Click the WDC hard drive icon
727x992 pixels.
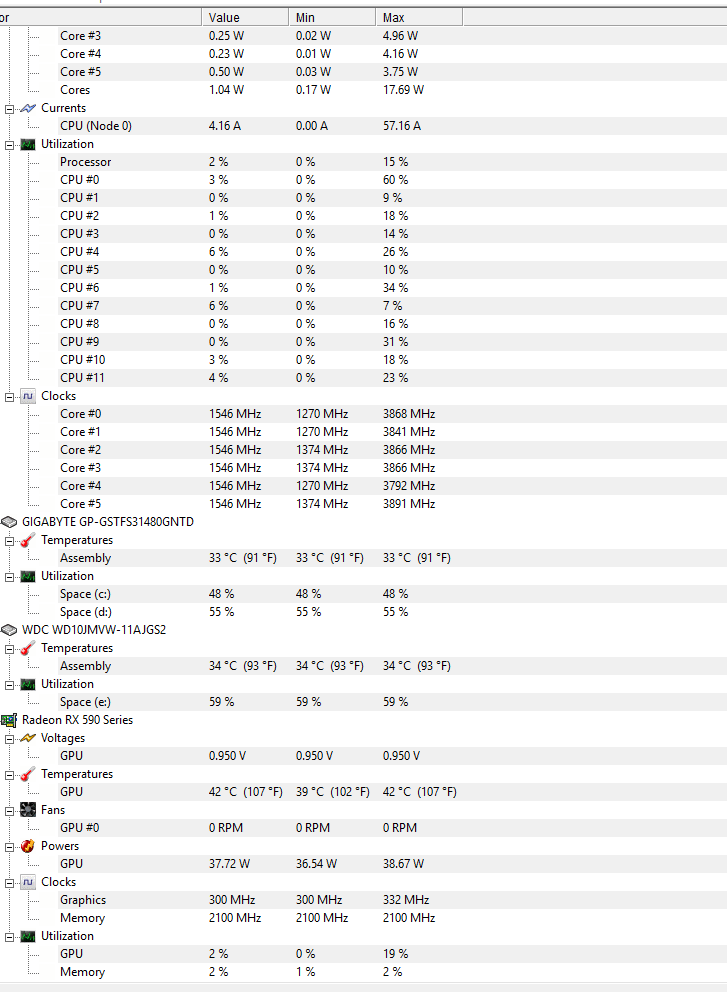tap(9, 630)
